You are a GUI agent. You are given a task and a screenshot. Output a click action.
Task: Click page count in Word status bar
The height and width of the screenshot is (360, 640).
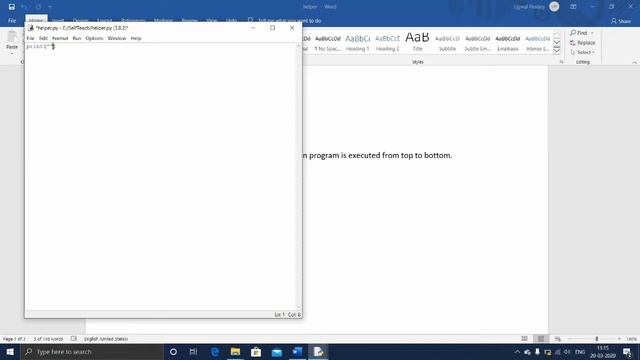pyautogui.click(x=14, y=339)
